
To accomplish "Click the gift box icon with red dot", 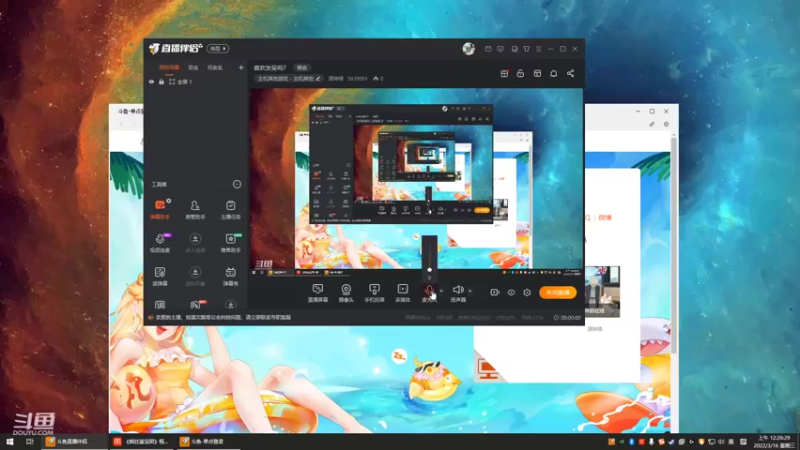I will [504, 73].
